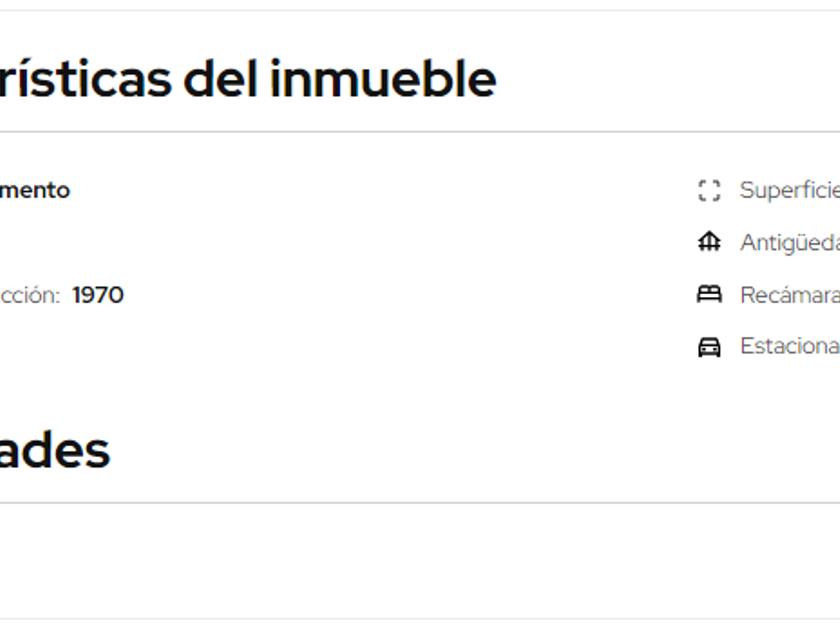This screenshot has width=840, height=630.
Task: Click the cut-off "ades" section heading
Action: click(54, 451)
